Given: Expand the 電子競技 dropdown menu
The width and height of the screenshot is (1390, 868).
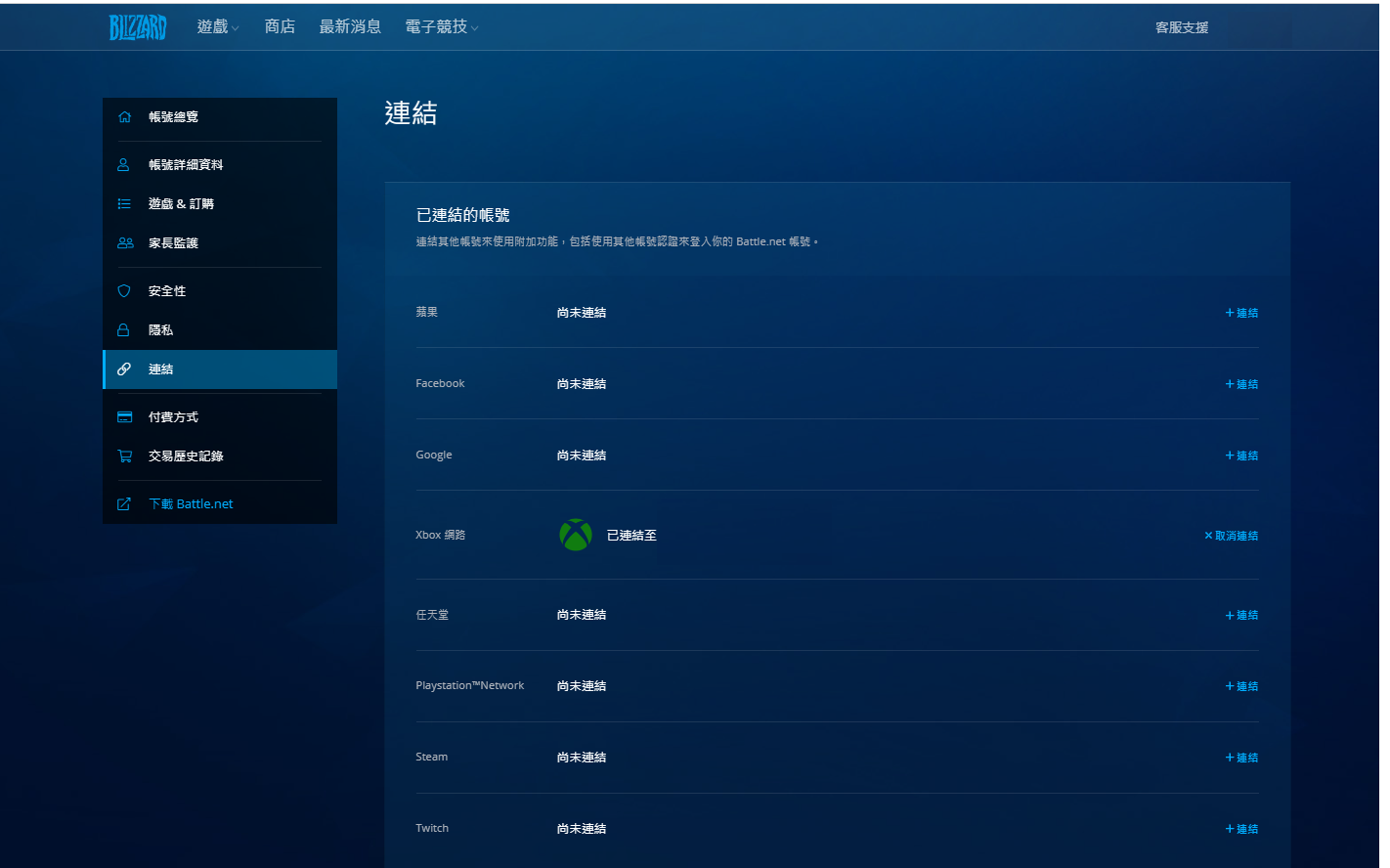Looking at the screenshot, I should 441,27.
